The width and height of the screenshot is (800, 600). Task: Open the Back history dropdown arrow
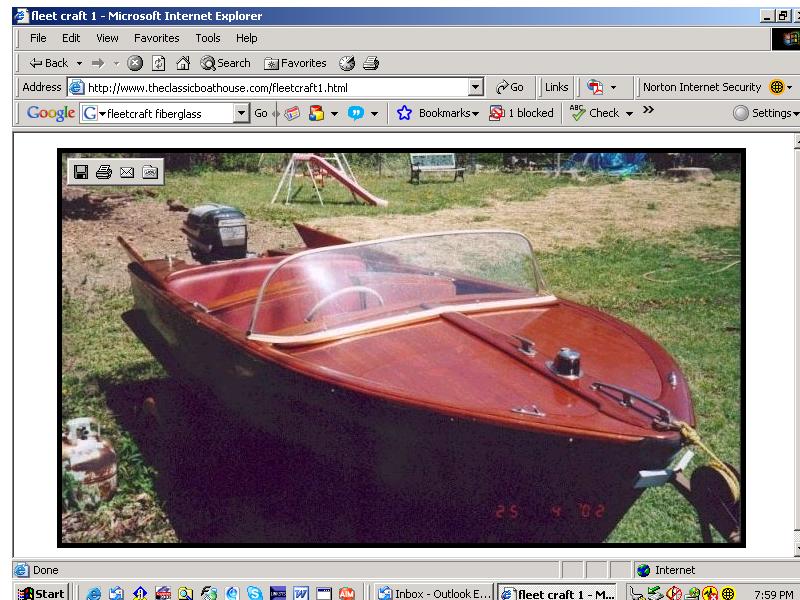pos(79,63)
